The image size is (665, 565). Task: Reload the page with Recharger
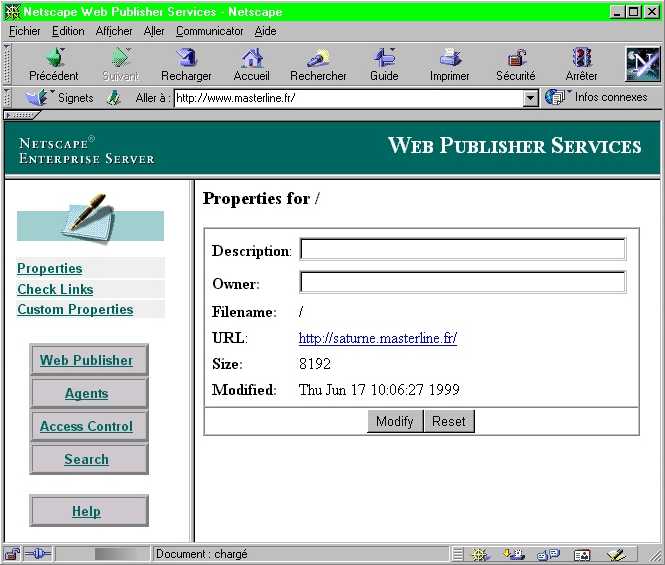click(x=186, y=64)
